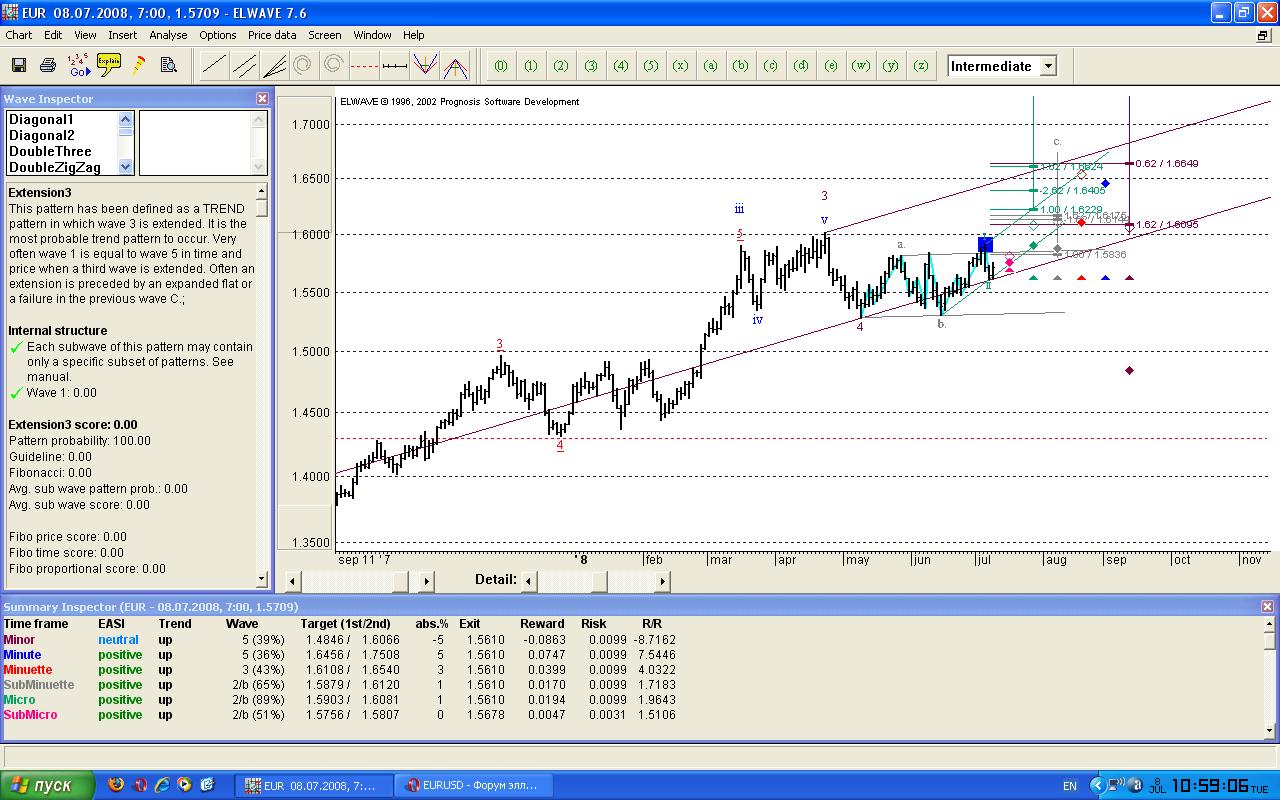Select the parallel lines channel tool
The height and width of the screenshot is (800, 1280).
pos(244,66)
